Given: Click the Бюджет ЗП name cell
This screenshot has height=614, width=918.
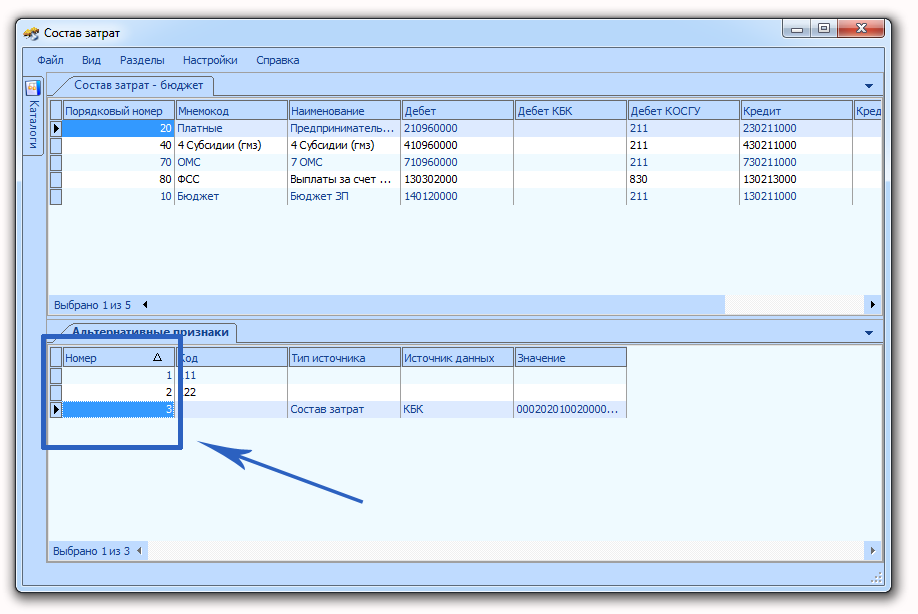Looking at the screenshot, I should [344, 196].
